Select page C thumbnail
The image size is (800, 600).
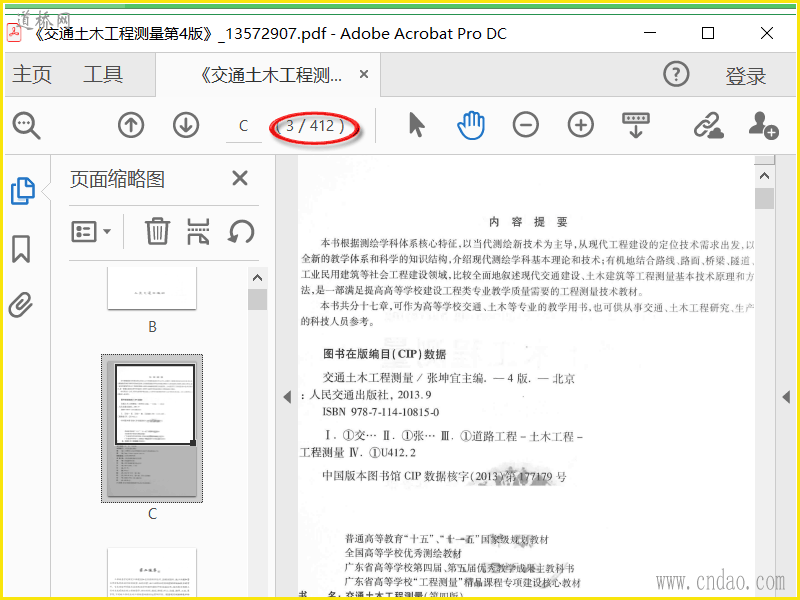[x=152, y=428]
